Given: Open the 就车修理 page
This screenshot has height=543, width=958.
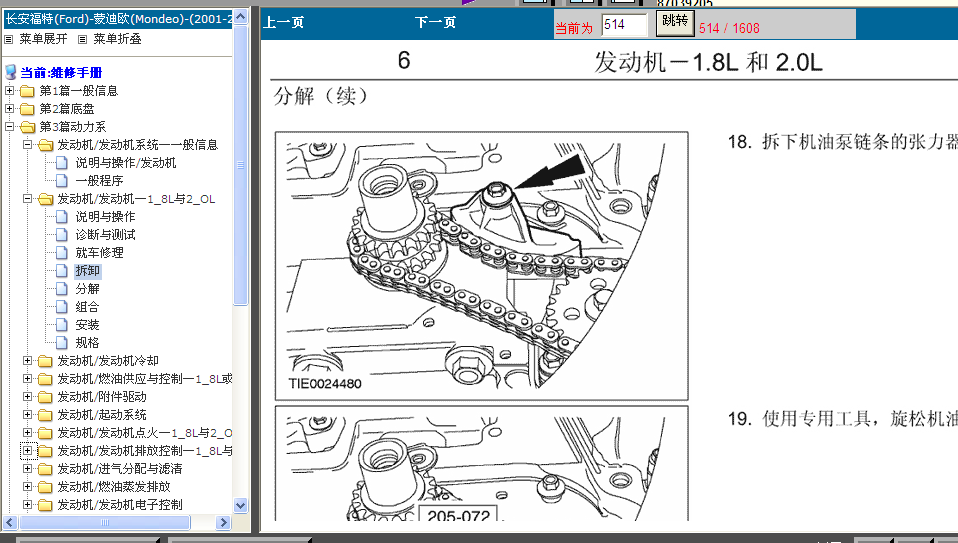Looking at the screenshot, I should 99,253.
